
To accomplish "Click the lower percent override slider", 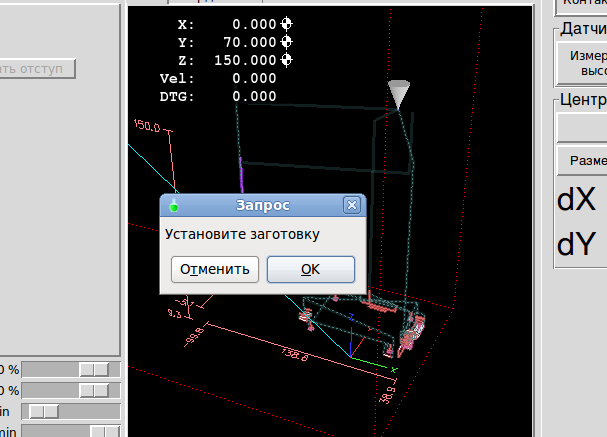I will [x=70, y=391].
